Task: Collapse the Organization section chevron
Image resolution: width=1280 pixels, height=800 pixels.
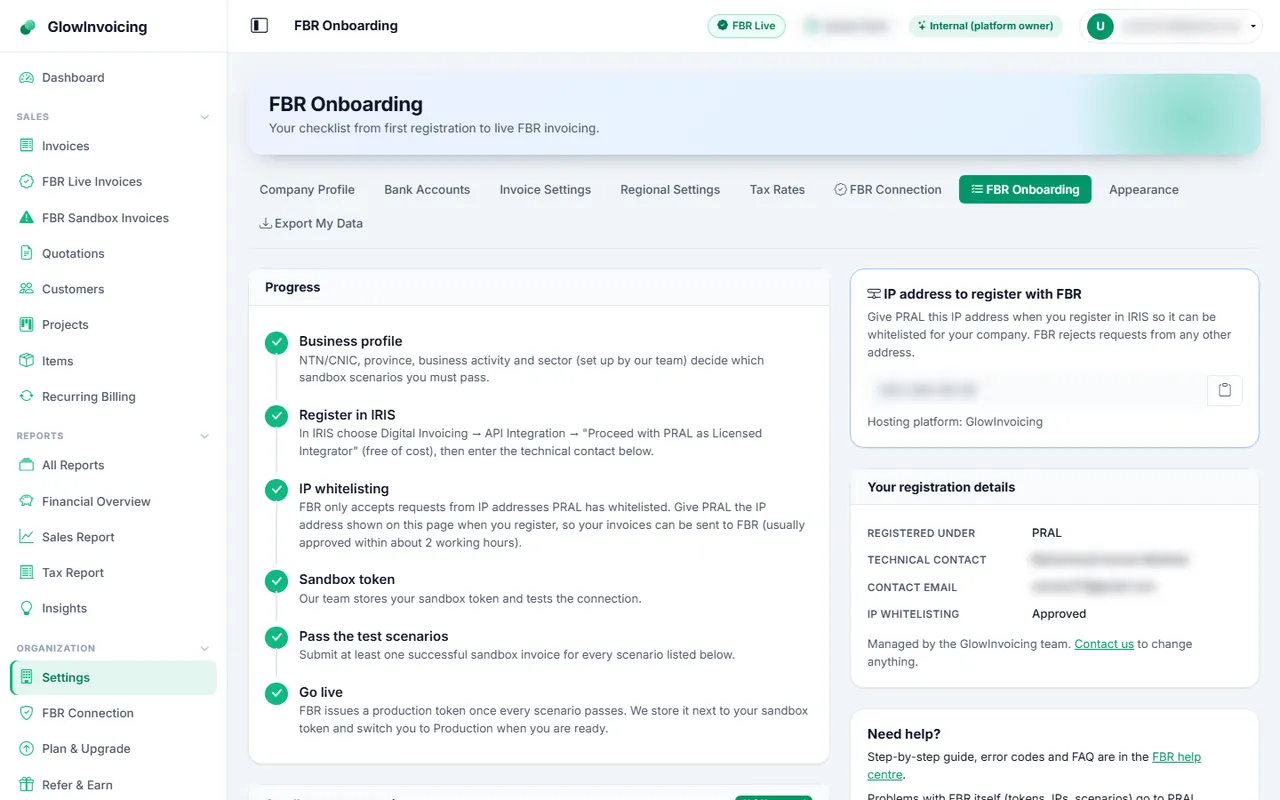Action: tap(205, 649)
